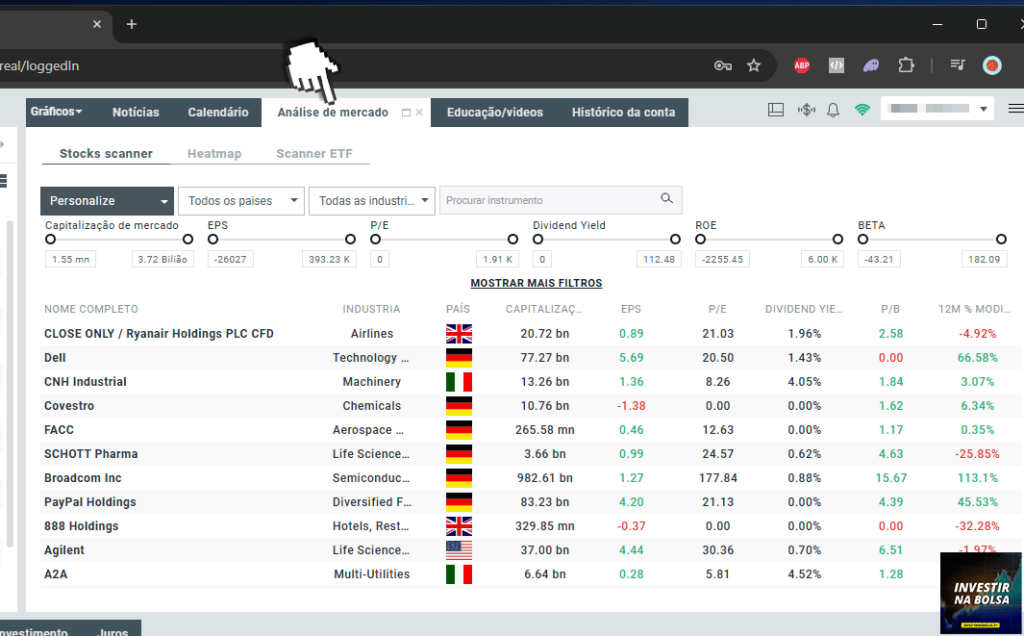Click the Juros tab at the bottom
1024x636 pixels.
[x=112, y=632]
